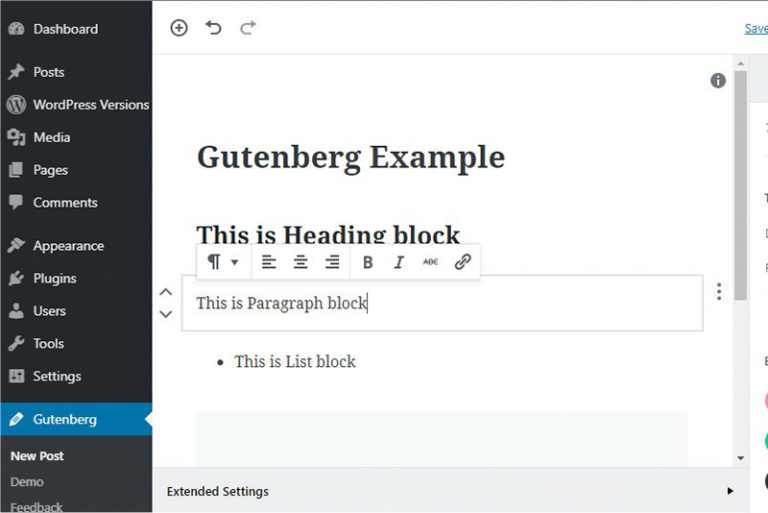This screenshot has height=513, width=768.
Task: Insert a link with chain icon
Action: [x=462, y=262]
